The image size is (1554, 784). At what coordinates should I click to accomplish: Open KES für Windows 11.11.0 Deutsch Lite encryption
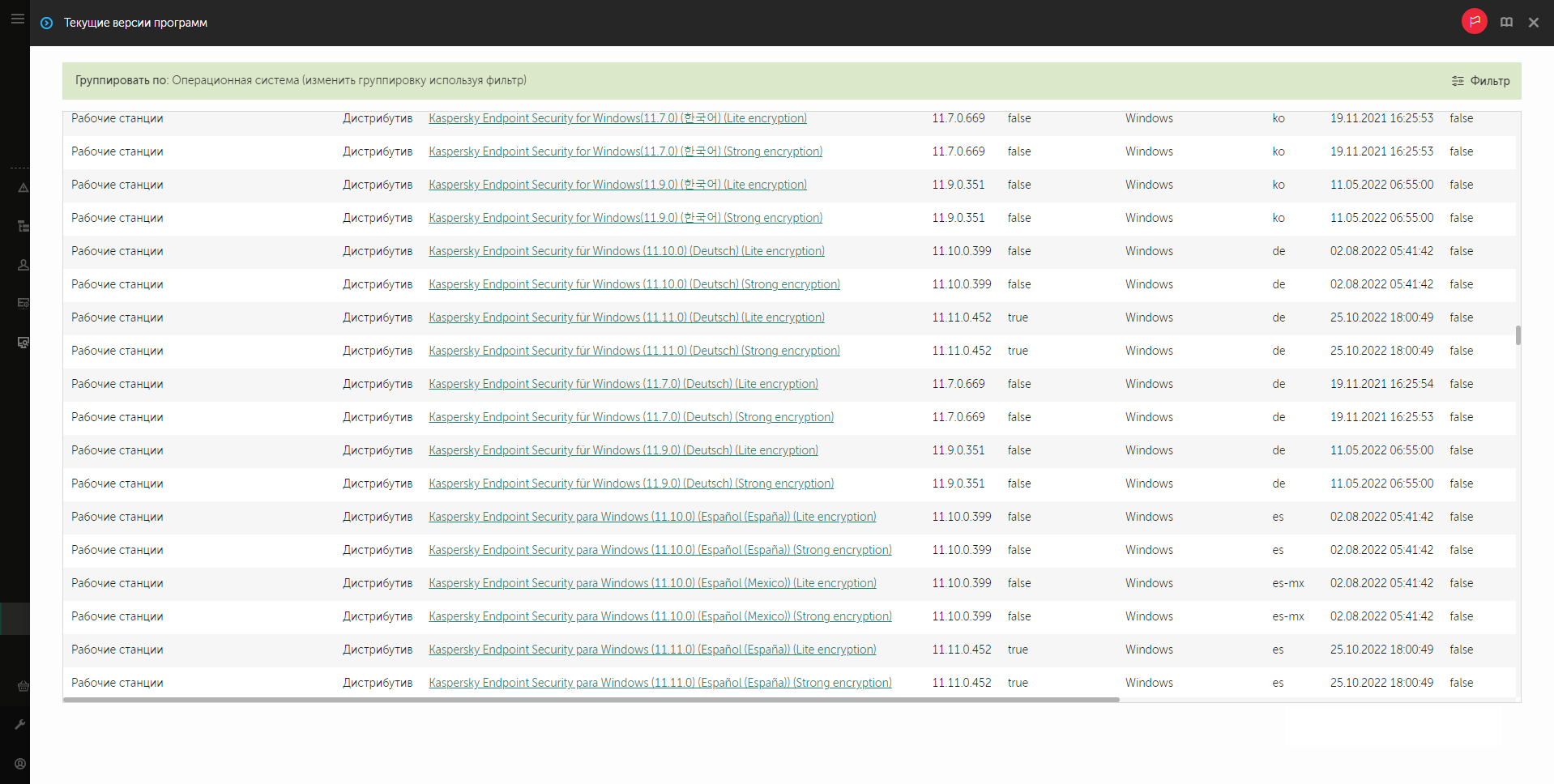click(626, 317)
